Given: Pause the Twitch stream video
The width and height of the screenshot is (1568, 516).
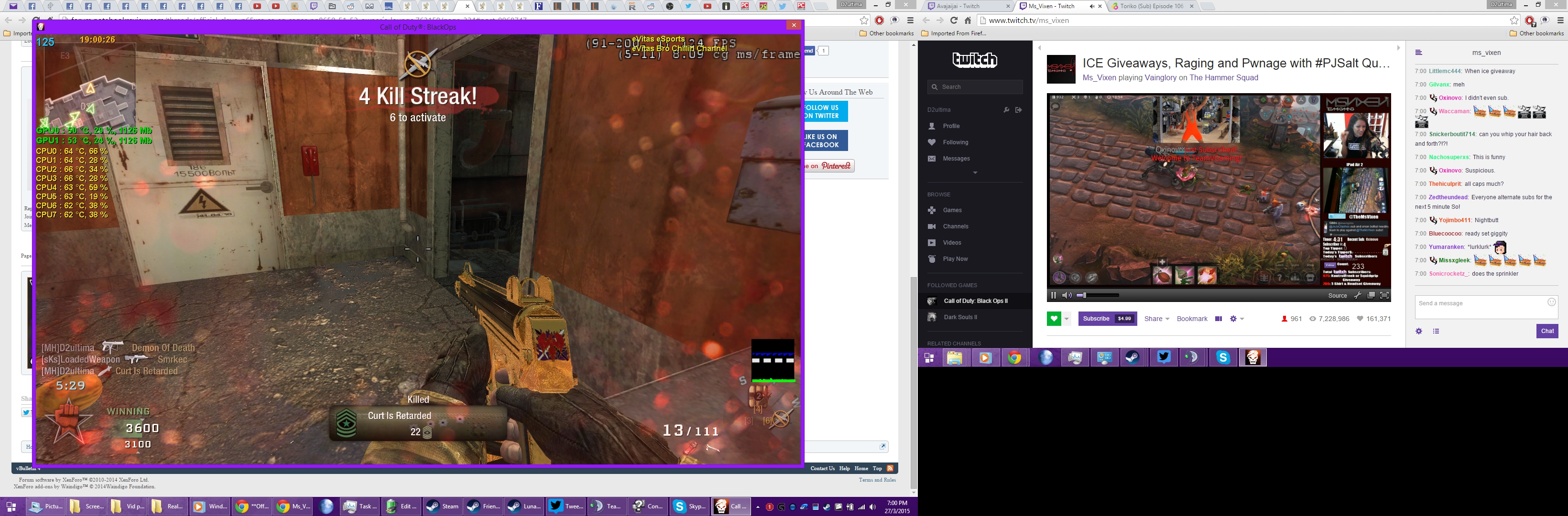Looking at the screenshot, I should click(x=1054, y=296).
